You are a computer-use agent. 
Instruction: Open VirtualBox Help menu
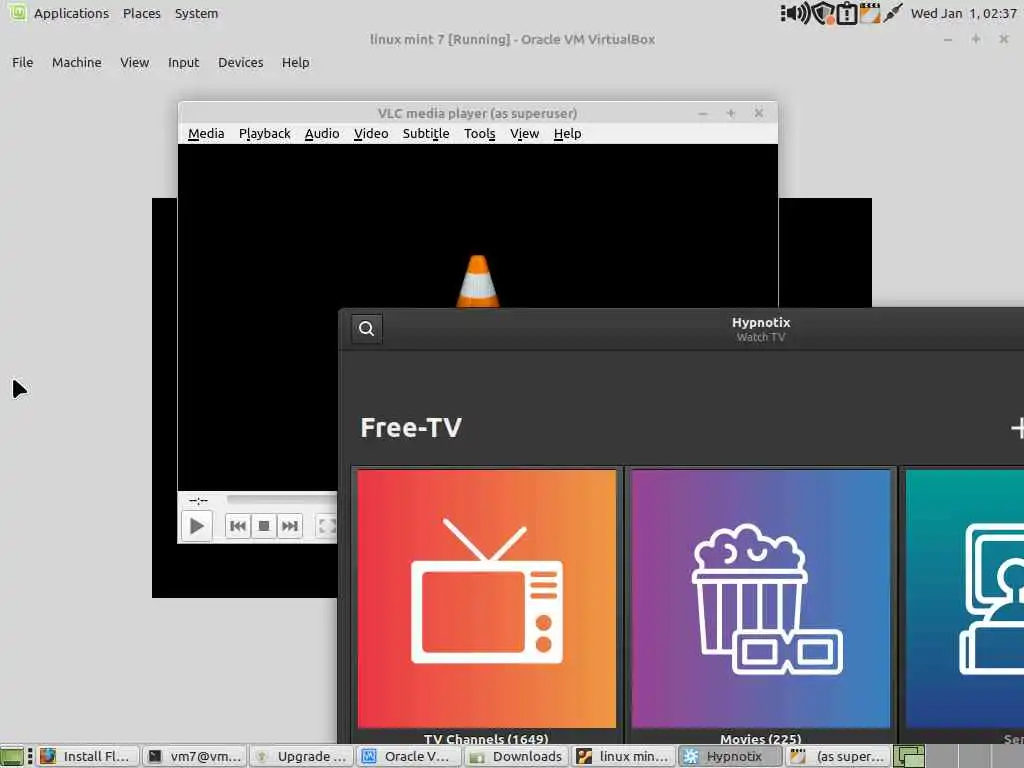pos(296,62)
